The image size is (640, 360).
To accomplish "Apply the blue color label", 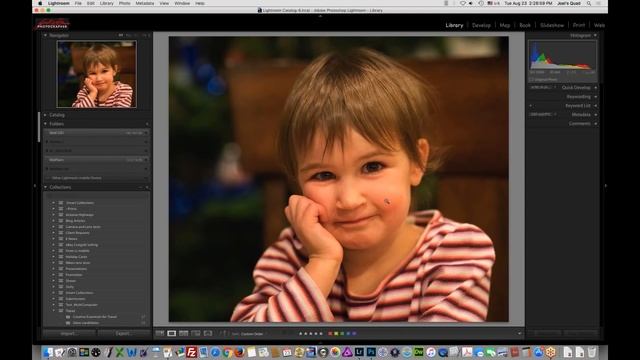I will 348,333.
